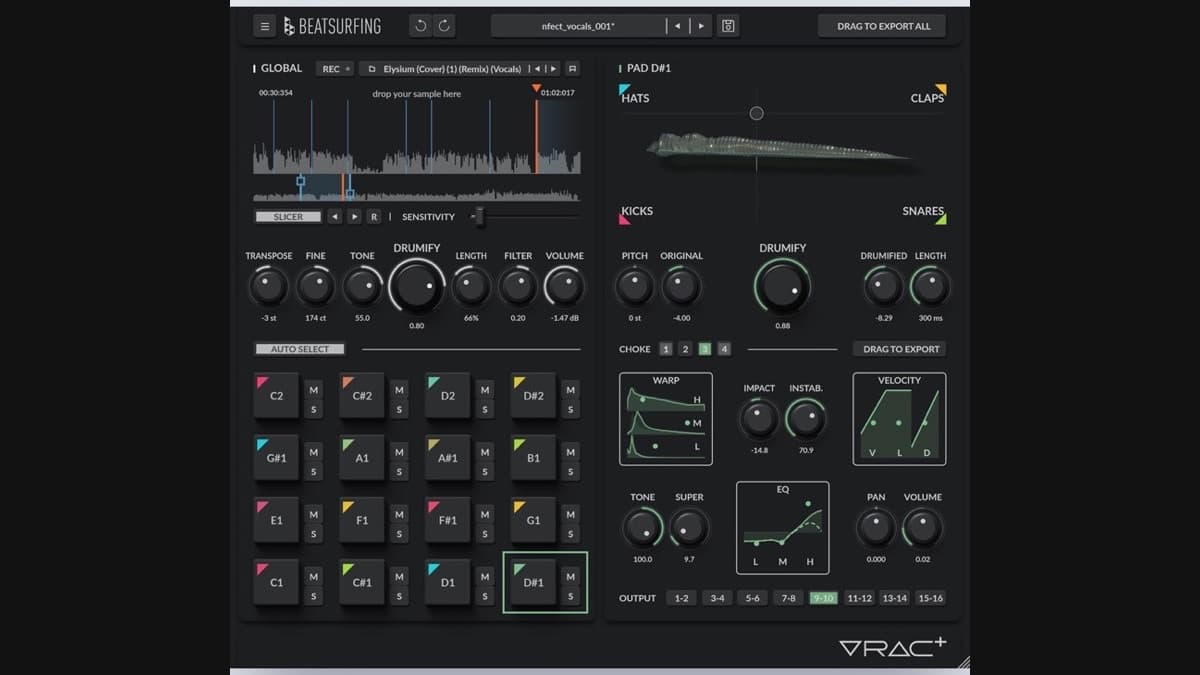
Task: Click the Impact knob
Action: click(x=758, y=419)
